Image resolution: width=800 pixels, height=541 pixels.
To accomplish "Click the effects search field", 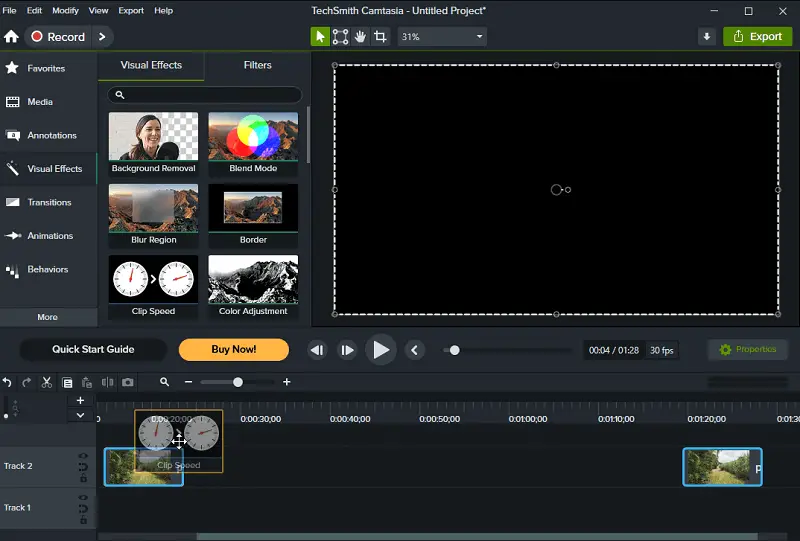I will coord(205,95).
